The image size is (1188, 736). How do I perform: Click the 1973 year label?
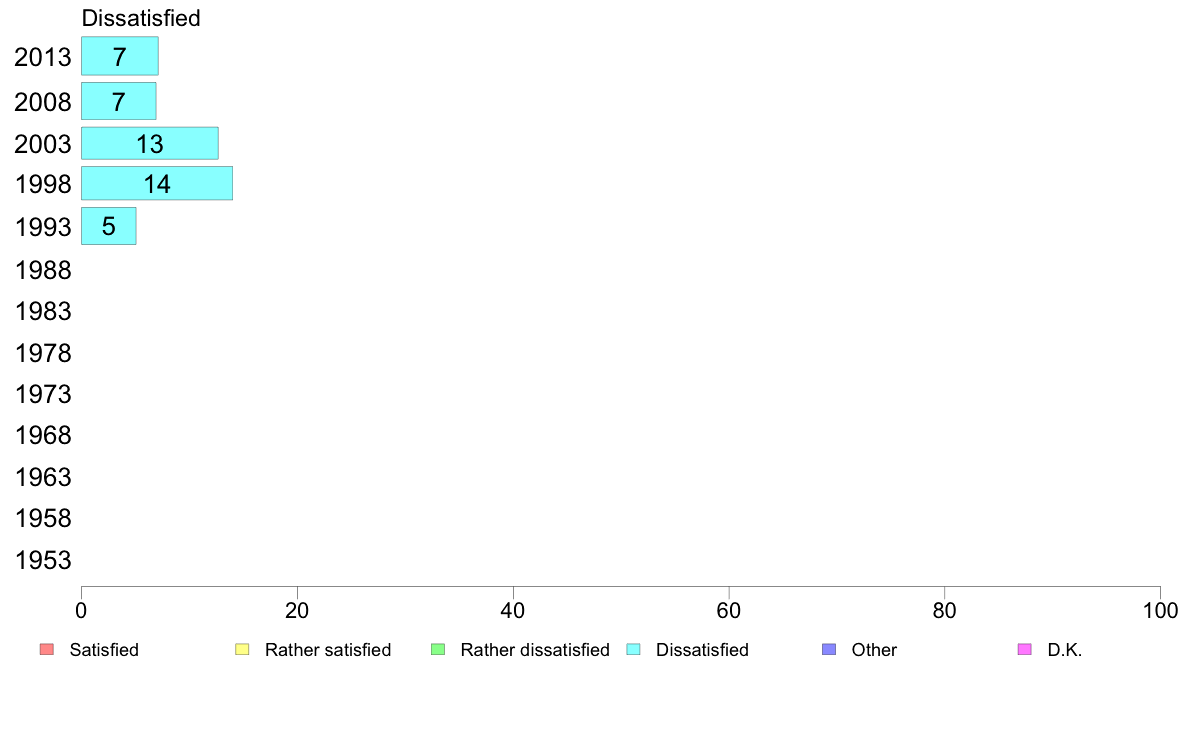coord(42,394)
